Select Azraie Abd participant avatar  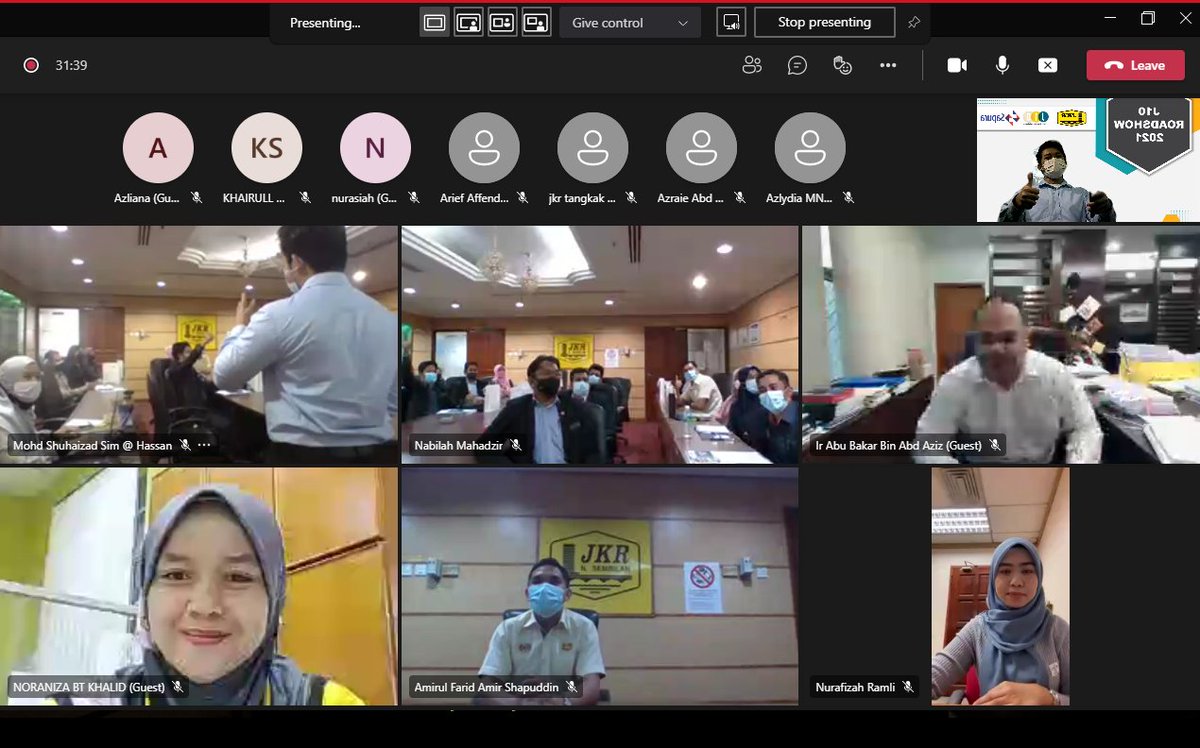(701, 148)
